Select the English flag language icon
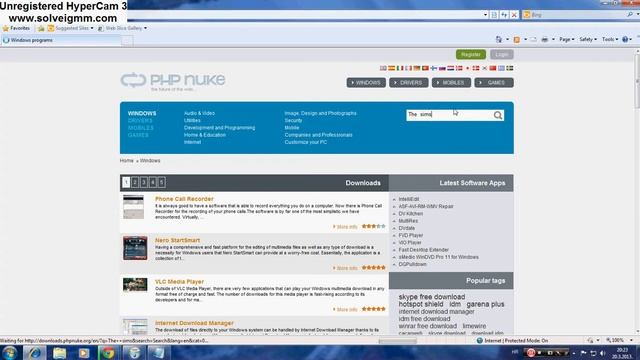This screenshot has height=360, width=640. [x=383, y=68]
